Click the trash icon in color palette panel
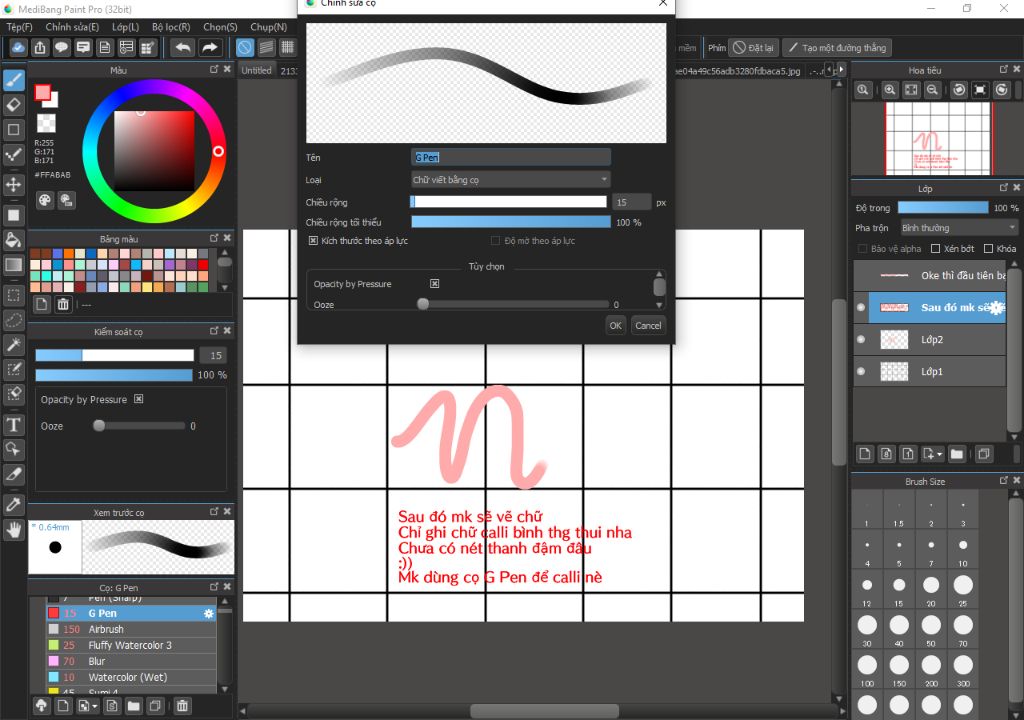Viewport: 1024px width, 720px height. [63, 304]
